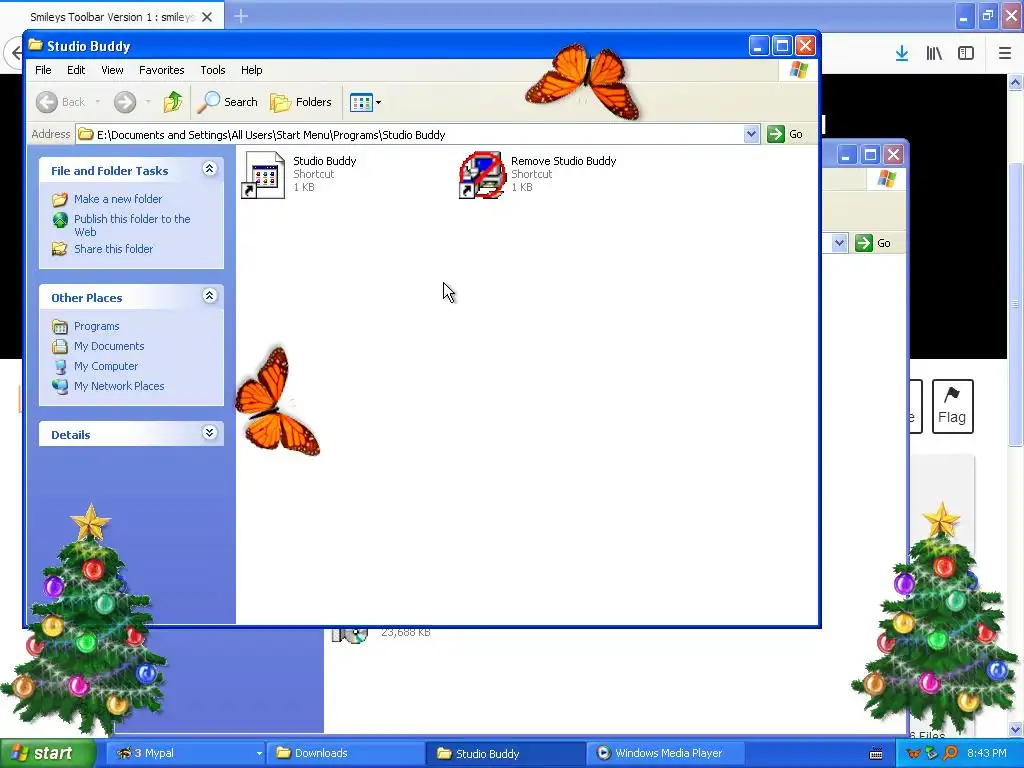1024x768 pixels.
Task: Open the Forward history dropdown arrow
Action: 148,102
